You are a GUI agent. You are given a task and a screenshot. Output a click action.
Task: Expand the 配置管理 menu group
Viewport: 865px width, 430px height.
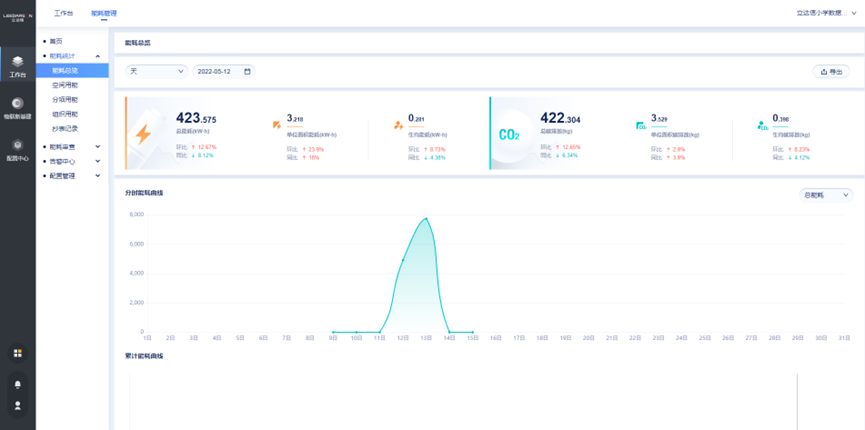97,176
